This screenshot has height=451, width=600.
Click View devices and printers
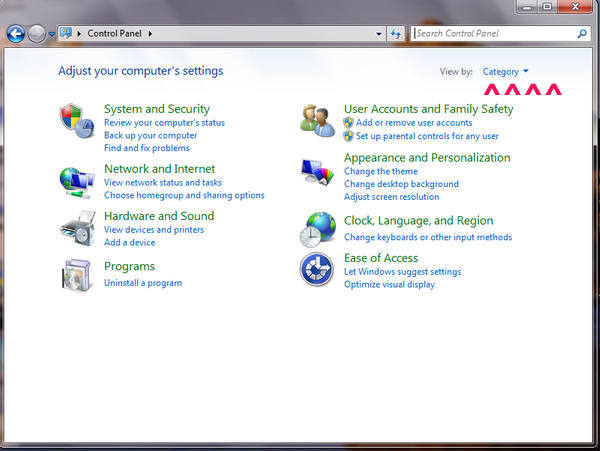click(154, 230)
